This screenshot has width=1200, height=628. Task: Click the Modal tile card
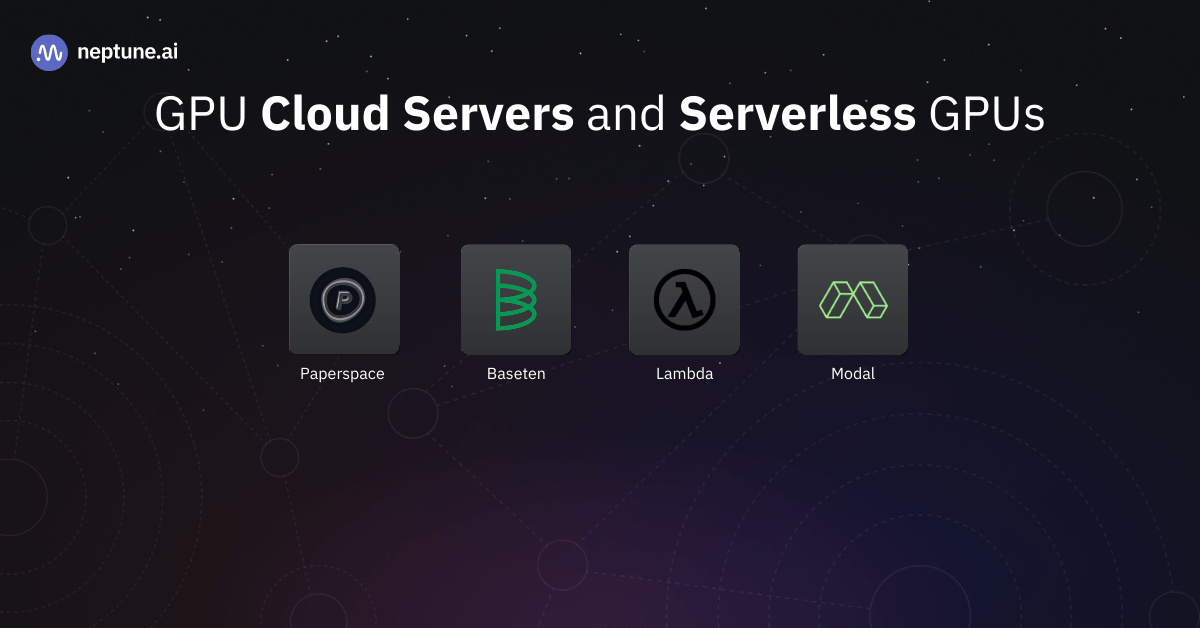(x=852, y=299)
